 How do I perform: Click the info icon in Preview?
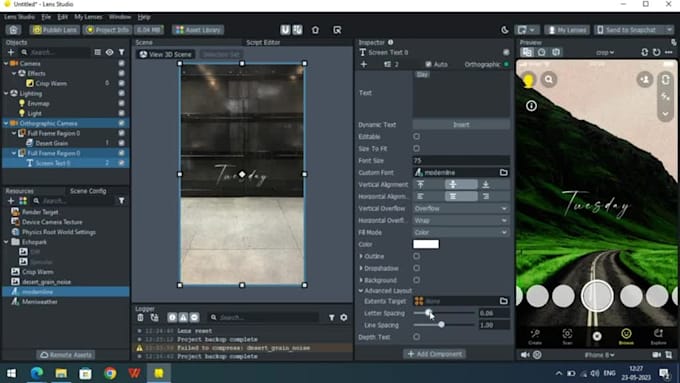pyautogui.click(x=531, y=105)
